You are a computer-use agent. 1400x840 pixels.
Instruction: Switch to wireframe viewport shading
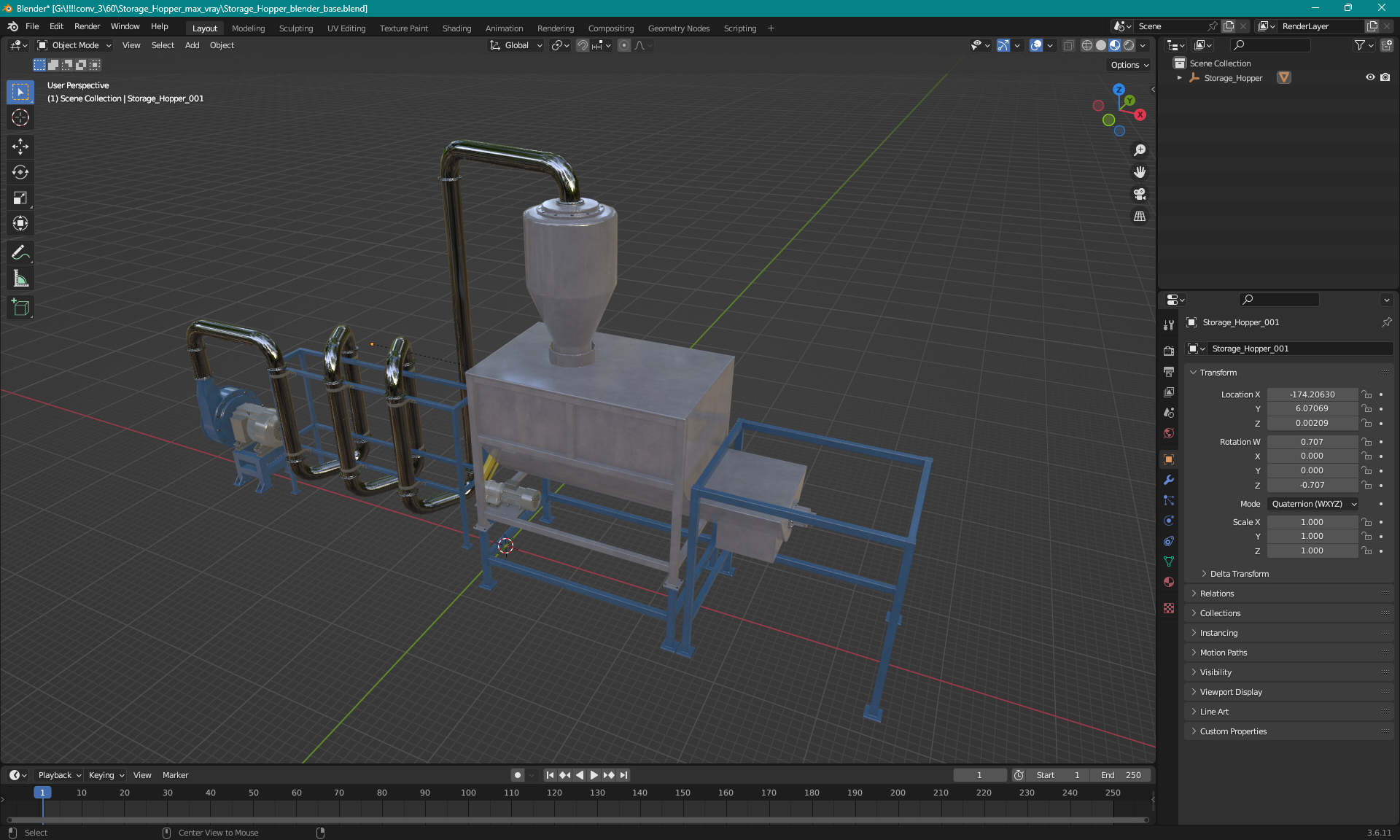(x=1087, y=45)
